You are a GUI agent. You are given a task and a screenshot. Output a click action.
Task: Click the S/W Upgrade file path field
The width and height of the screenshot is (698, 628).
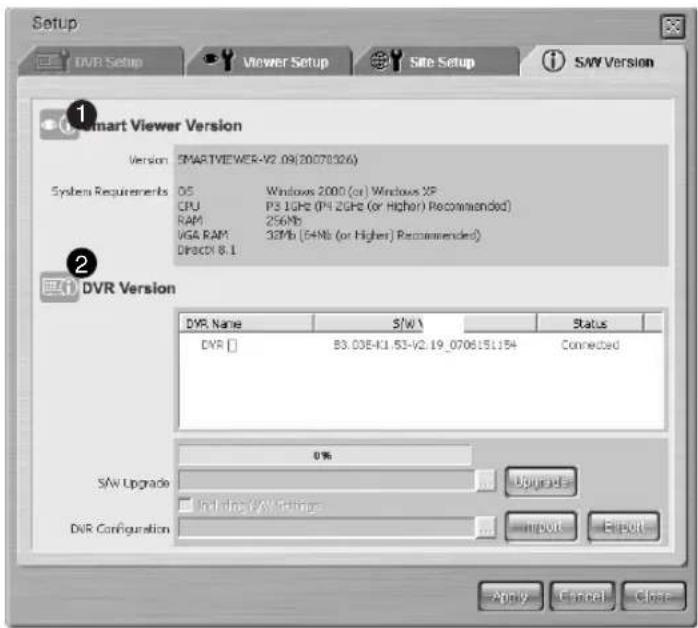[327, 481]
